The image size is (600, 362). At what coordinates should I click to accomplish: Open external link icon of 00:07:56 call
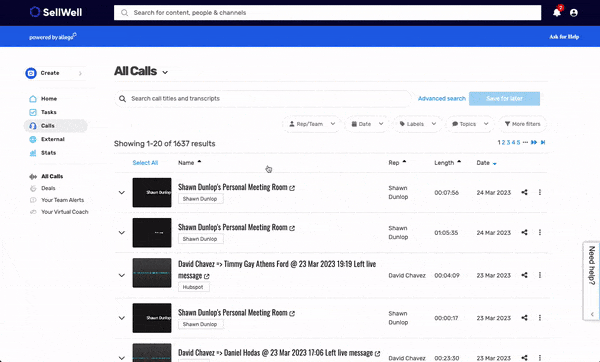click(292, 188)
